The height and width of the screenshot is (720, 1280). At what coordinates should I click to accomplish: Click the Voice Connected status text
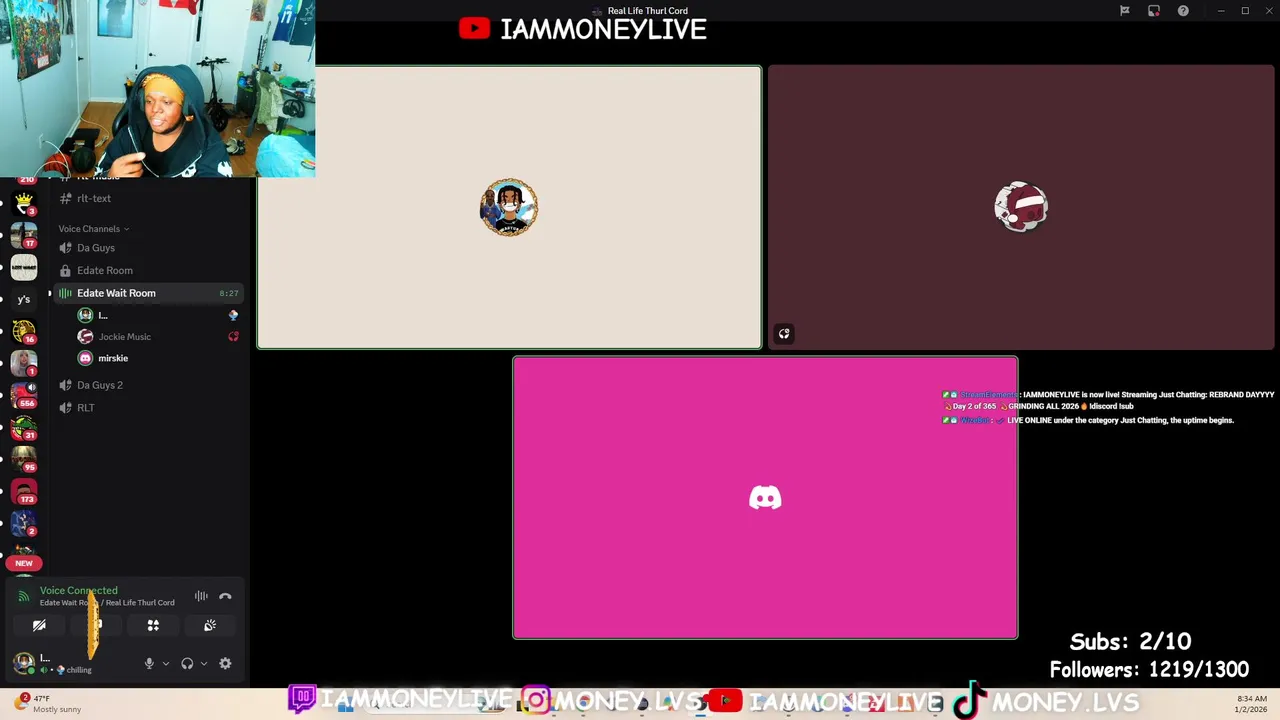click(78, 591)
